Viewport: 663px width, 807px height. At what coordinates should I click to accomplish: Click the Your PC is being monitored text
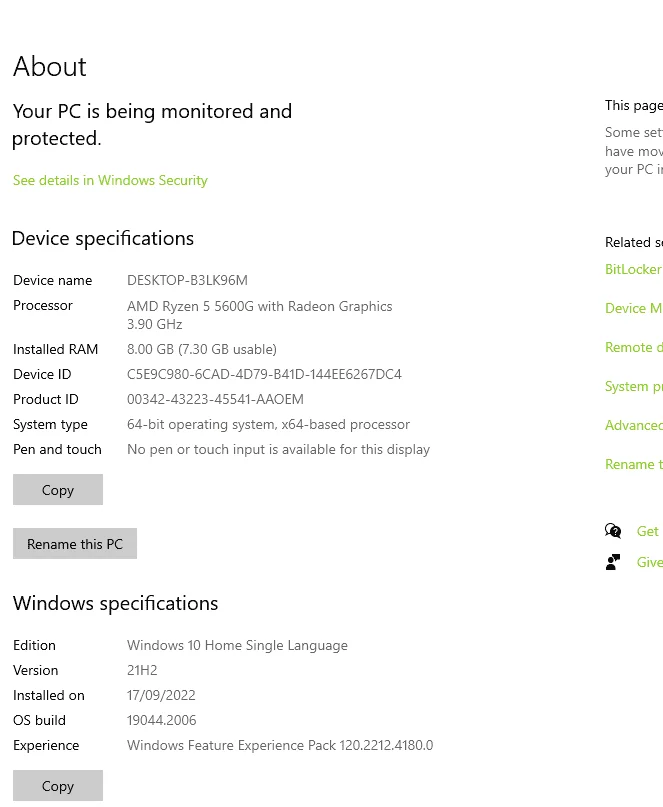[x=152, y=125]
